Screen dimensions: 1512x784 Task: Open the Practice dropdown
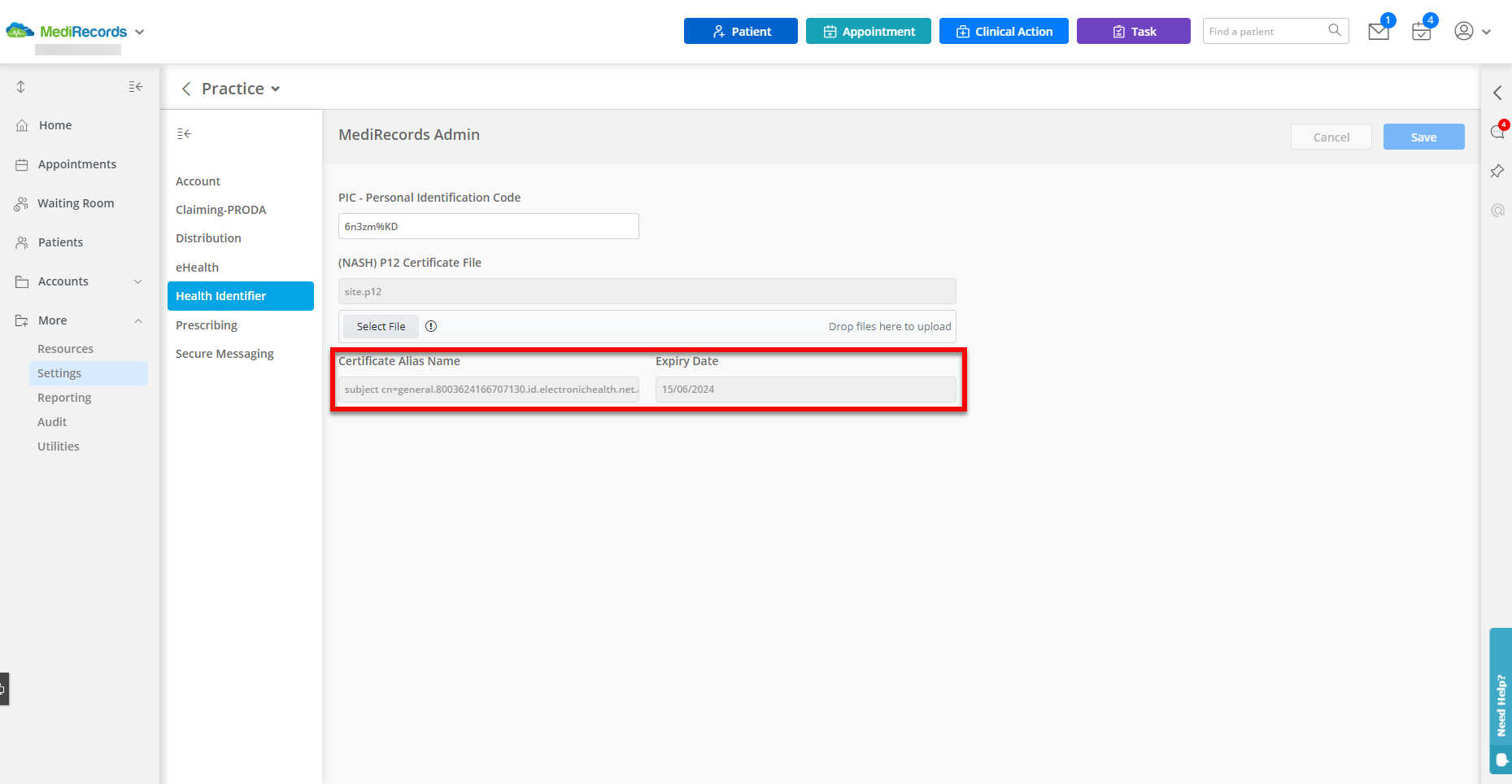point(241,89)
